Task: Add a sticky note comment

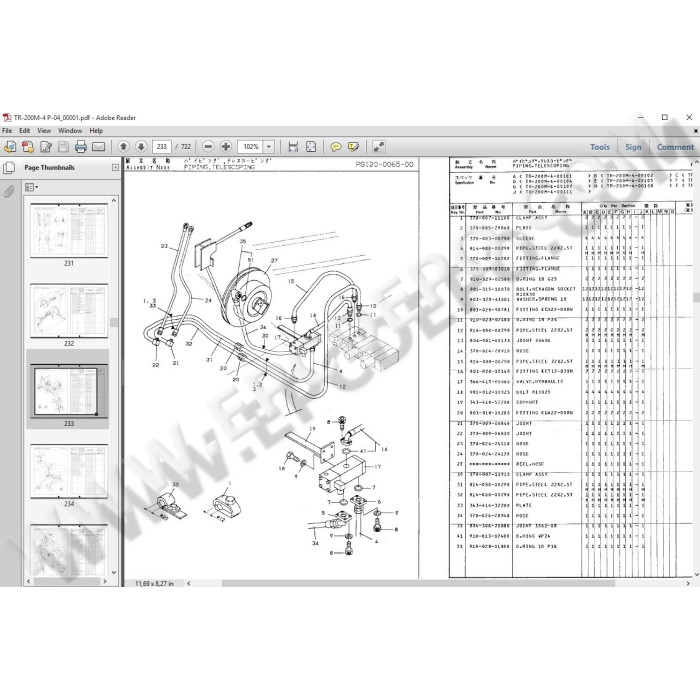Action: click(336, 146)
